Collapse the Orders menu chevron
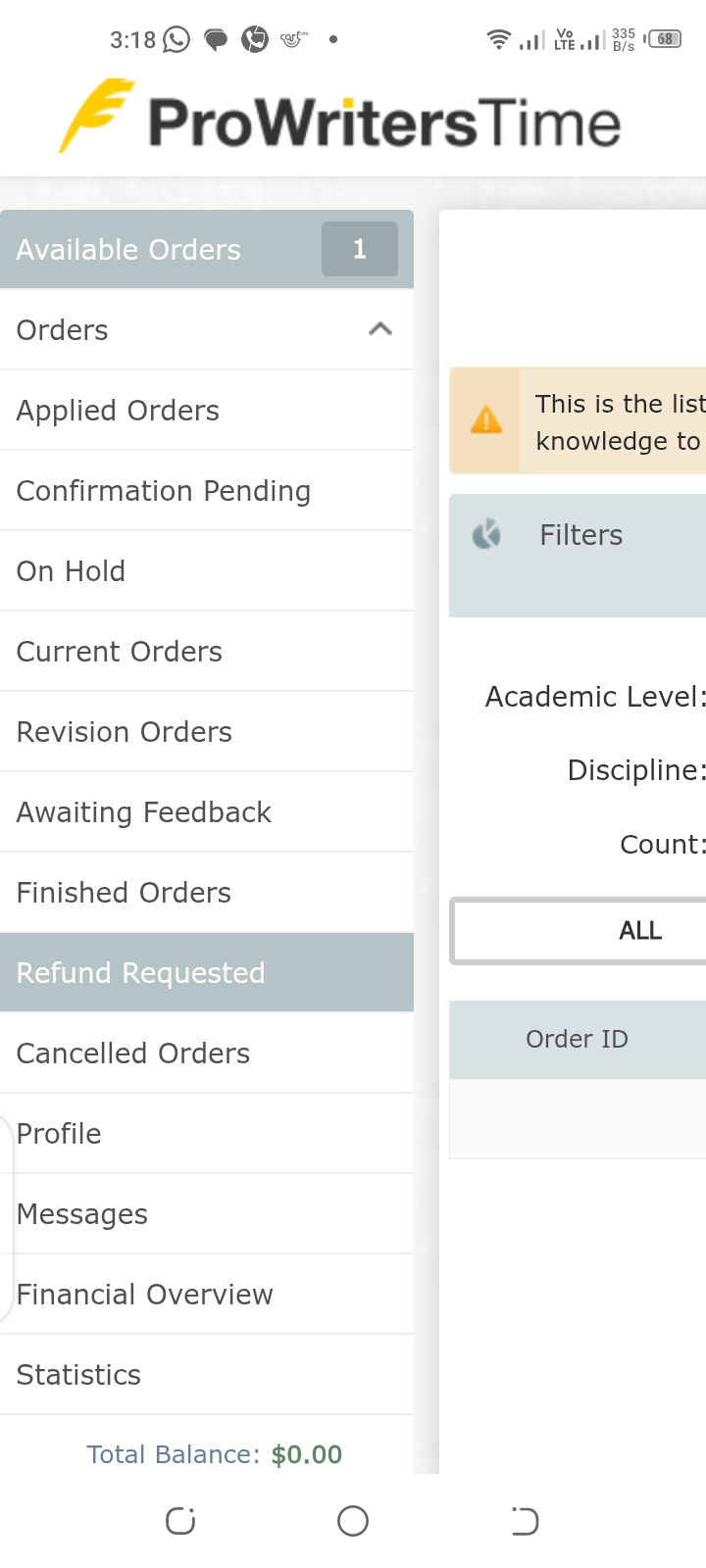 coord(380,329)
